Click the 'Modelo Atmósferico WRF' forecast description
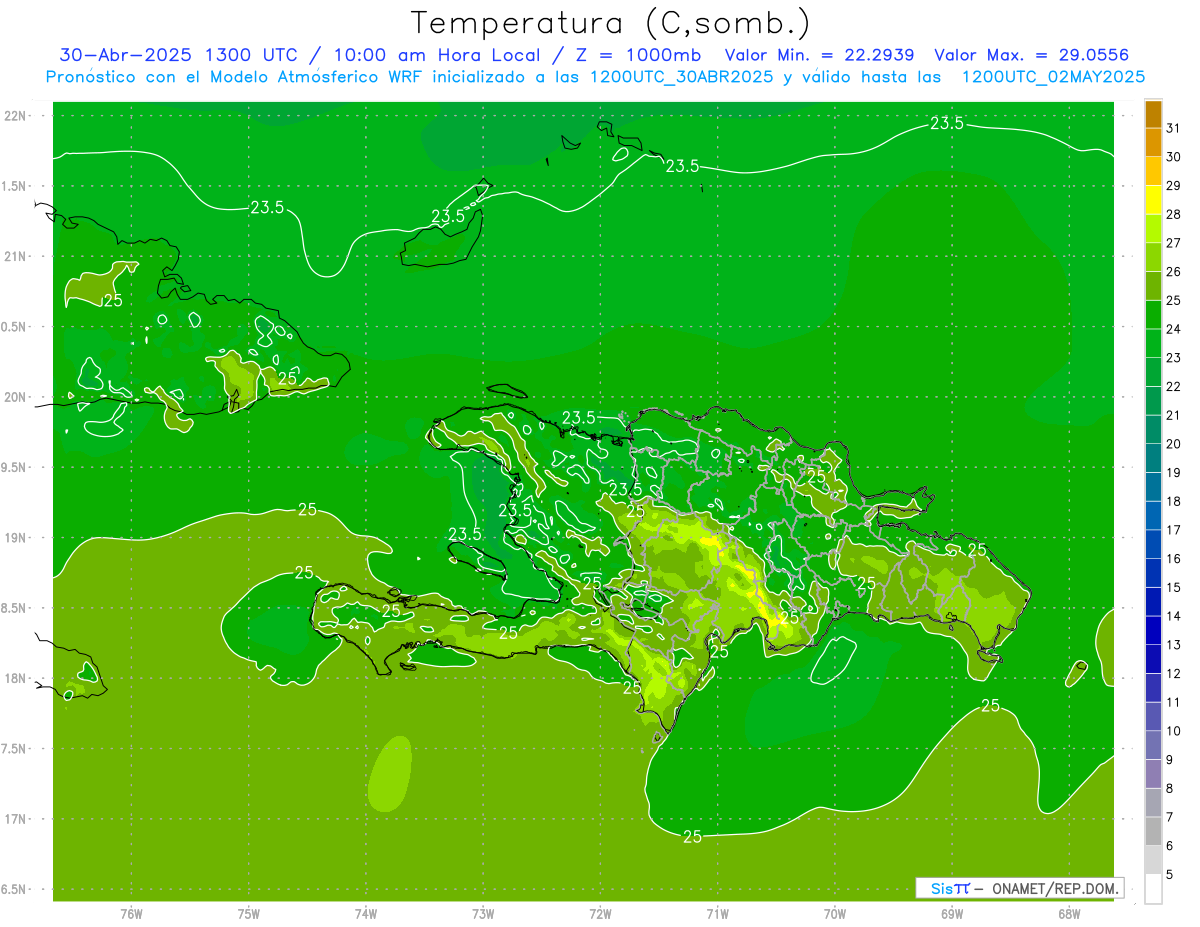Viewport: 1200px width, 927px height. click(x=303, y=77)
